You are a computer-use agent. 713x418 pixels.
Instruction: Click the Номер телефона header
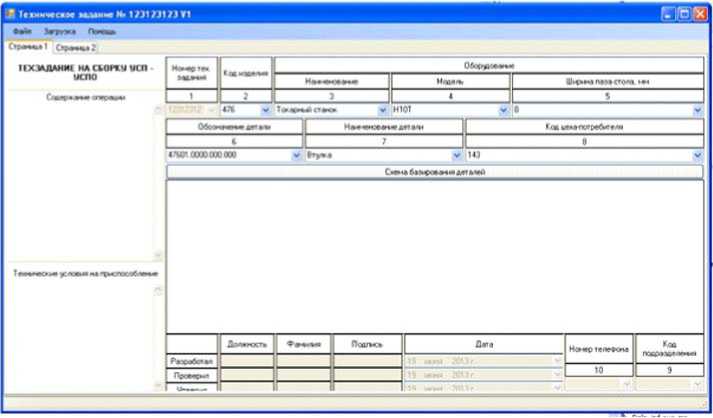[x=599, y=349]
